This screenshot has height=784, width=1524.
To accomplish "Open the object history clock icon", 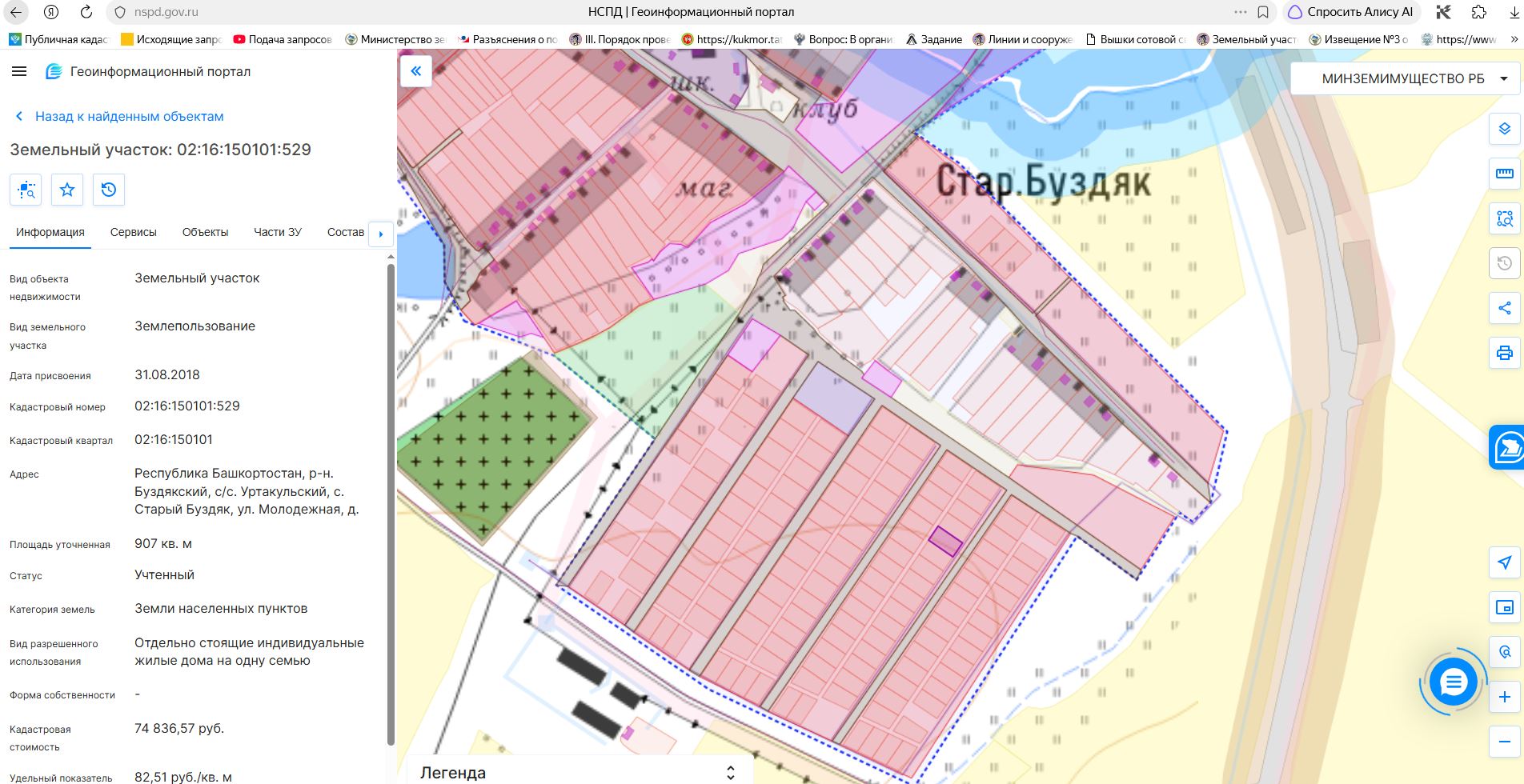I will 109,190.
